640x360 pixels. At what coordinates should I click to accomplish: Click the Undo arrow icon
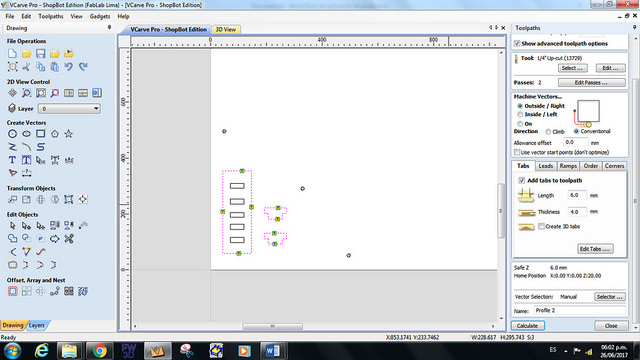(x=69, y=67)
